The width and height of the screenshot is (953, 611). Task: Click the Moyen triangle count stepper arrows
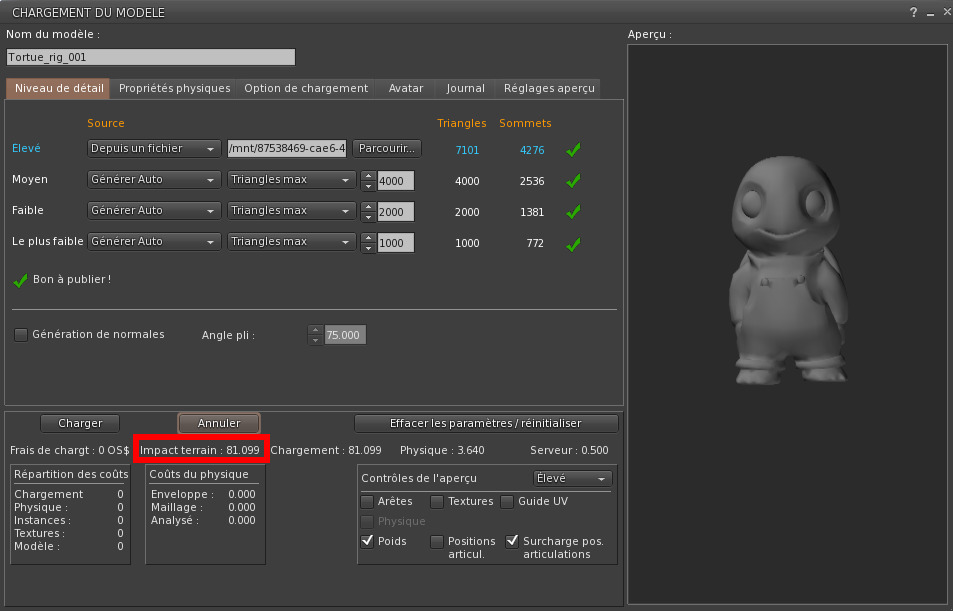[367, 181]
